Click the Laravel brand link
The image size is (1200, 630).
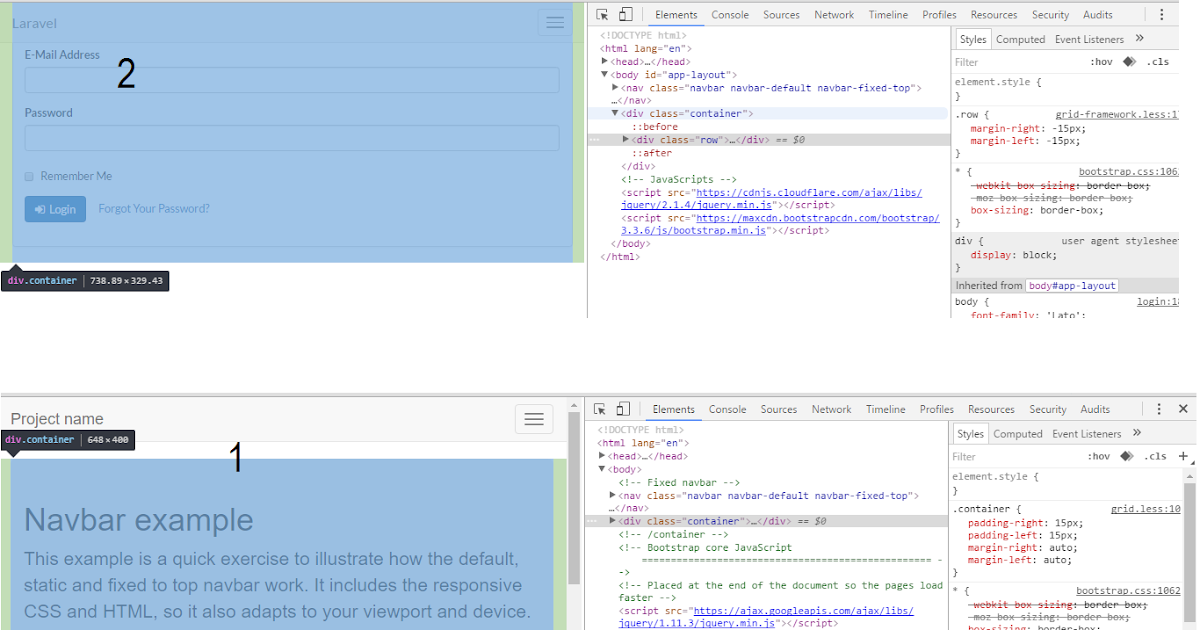pos(34,23)
